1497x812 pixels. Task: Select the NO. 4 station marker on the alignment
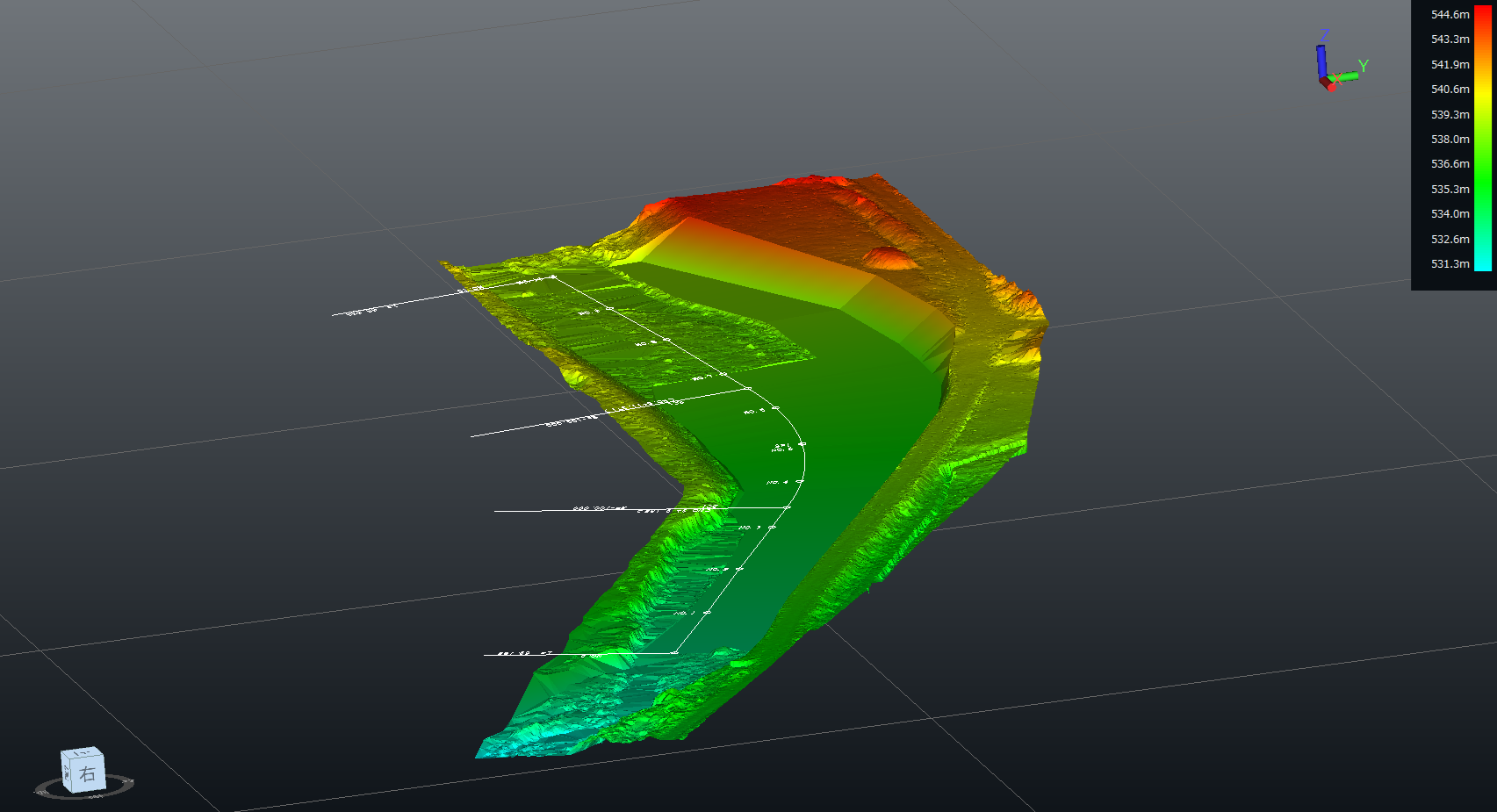click(799, 481)
